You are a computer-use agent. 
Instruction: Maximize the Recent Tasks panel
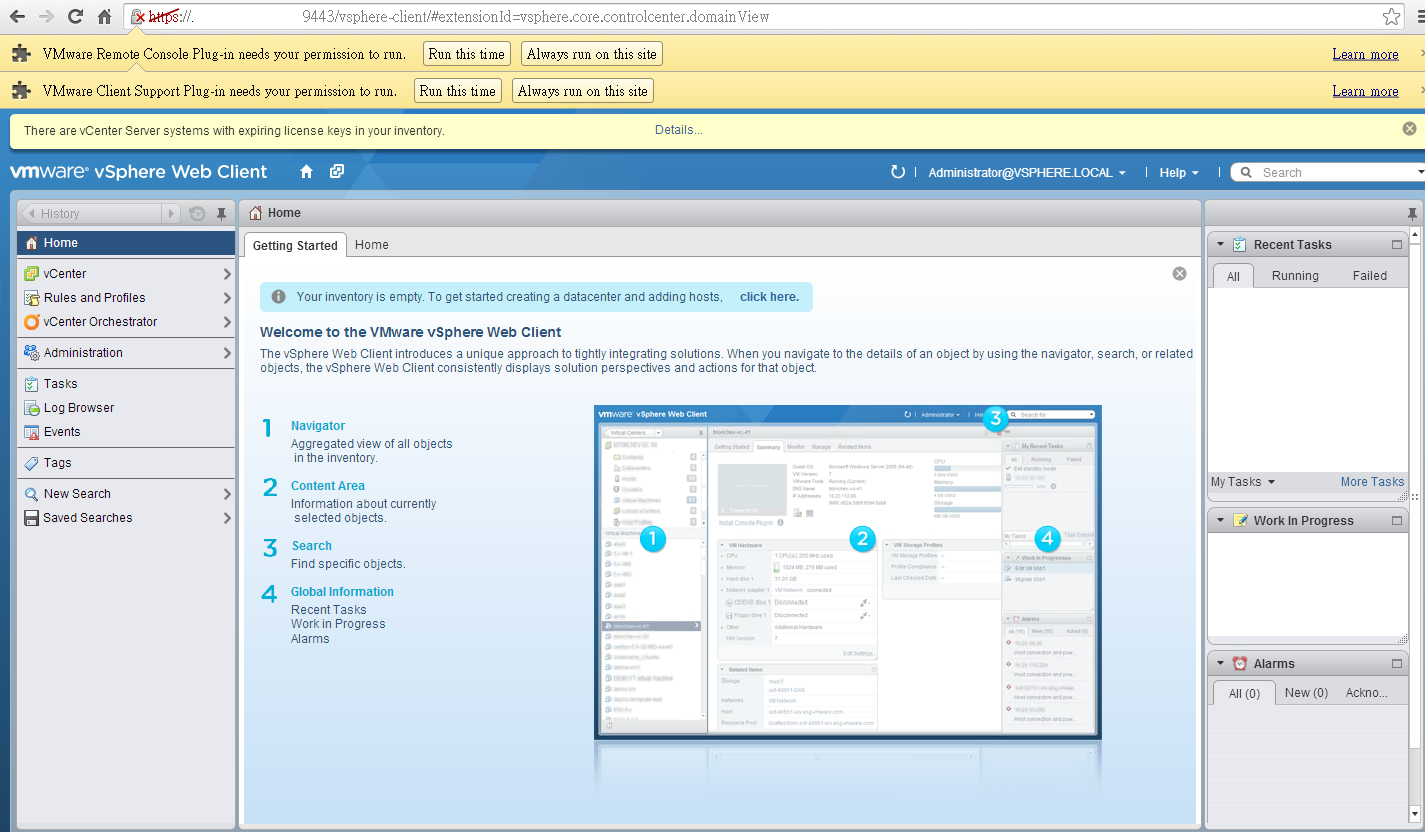tap(1397, 244)
